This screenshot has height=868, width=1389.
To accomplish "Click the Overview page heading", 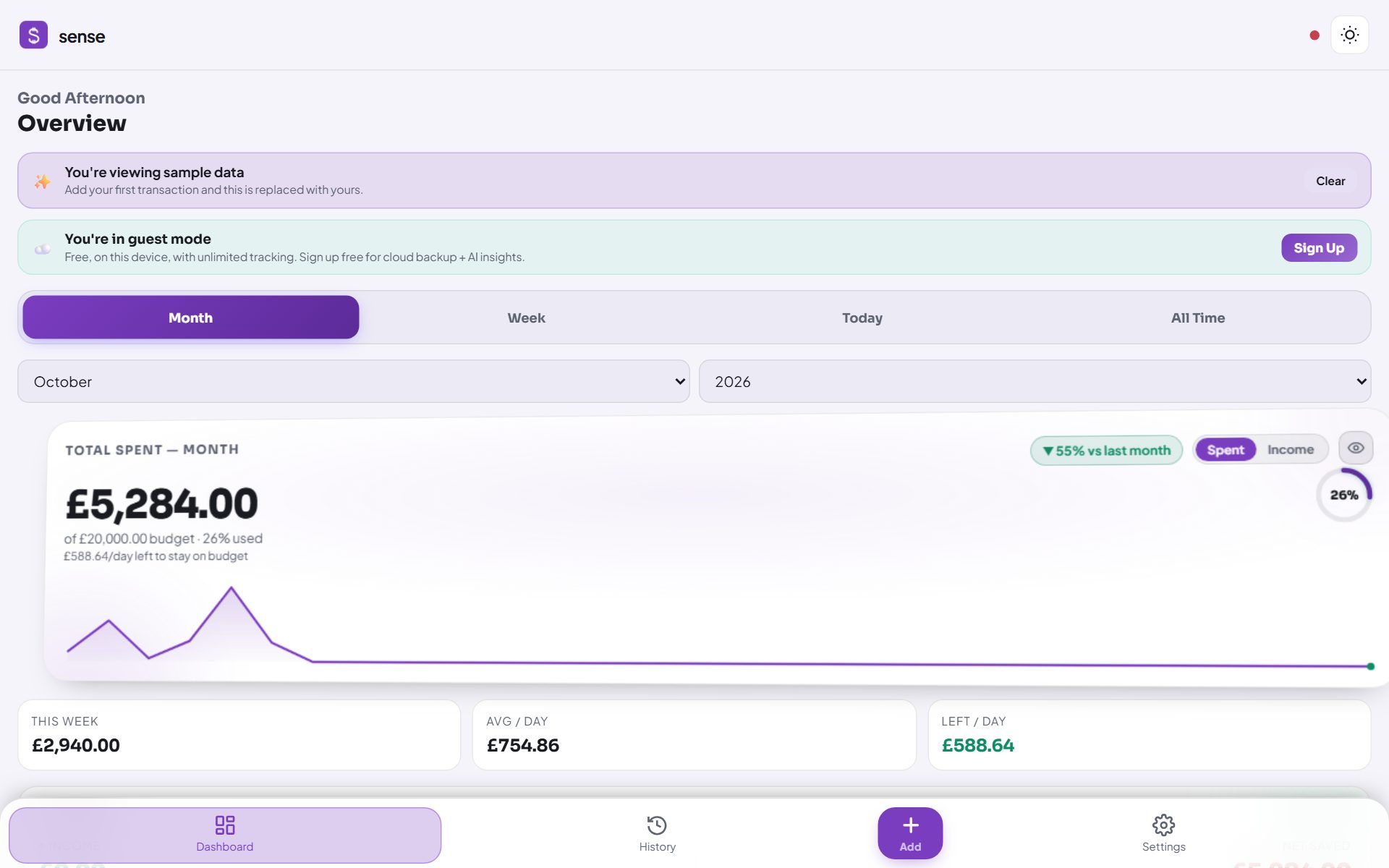I will click(72, 123).
